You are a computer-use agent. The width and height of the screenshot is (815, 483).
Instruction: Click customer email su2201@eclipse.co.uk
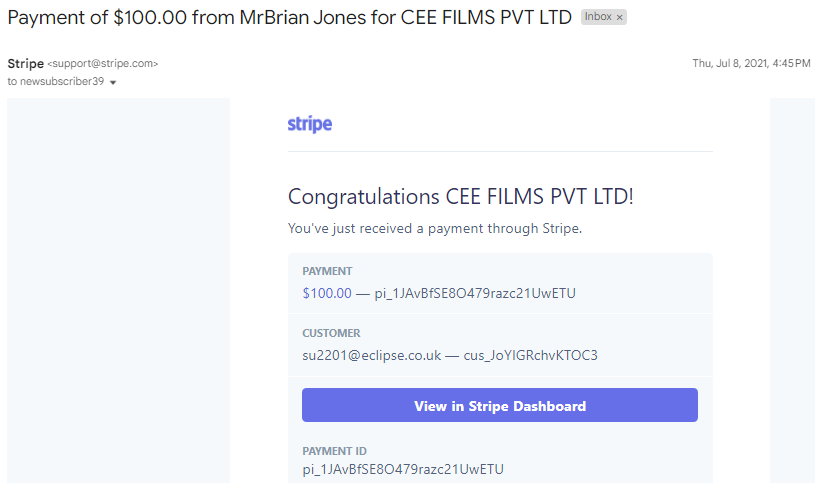tap(372, 355)
